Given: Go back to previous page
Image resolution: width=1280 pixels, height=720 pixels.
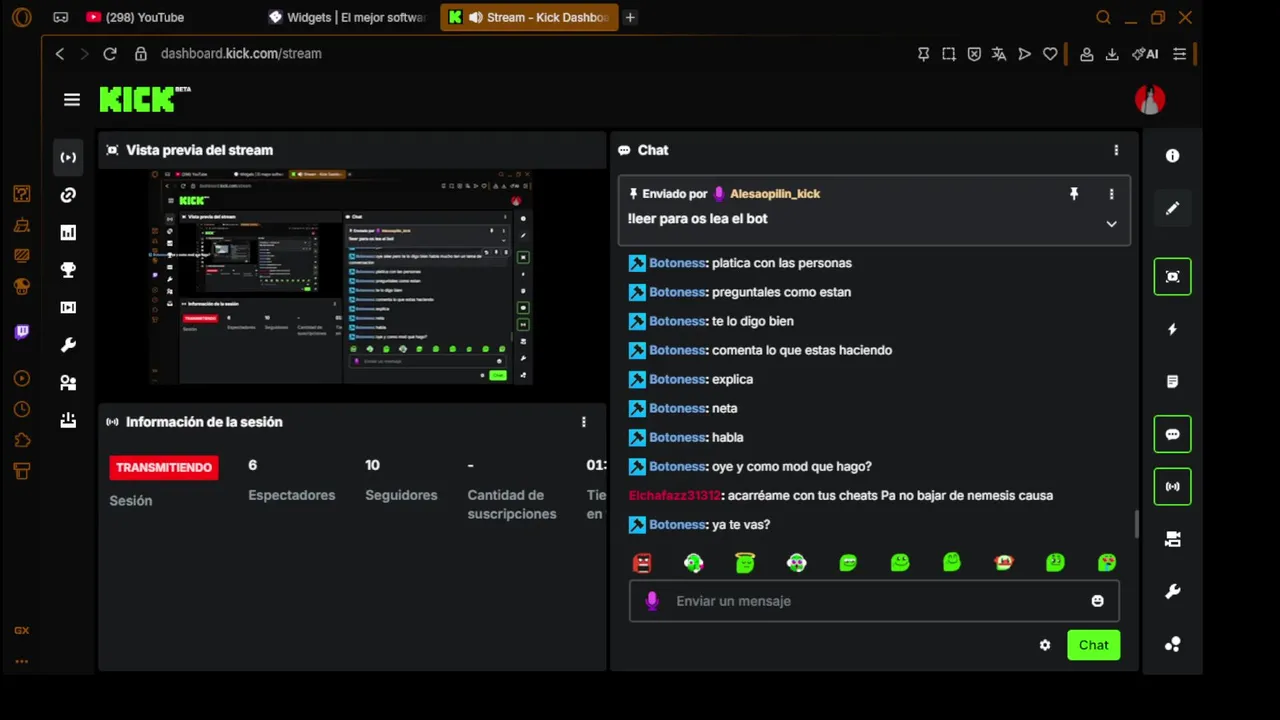Looking at the screenshot, I should point(60,54).
